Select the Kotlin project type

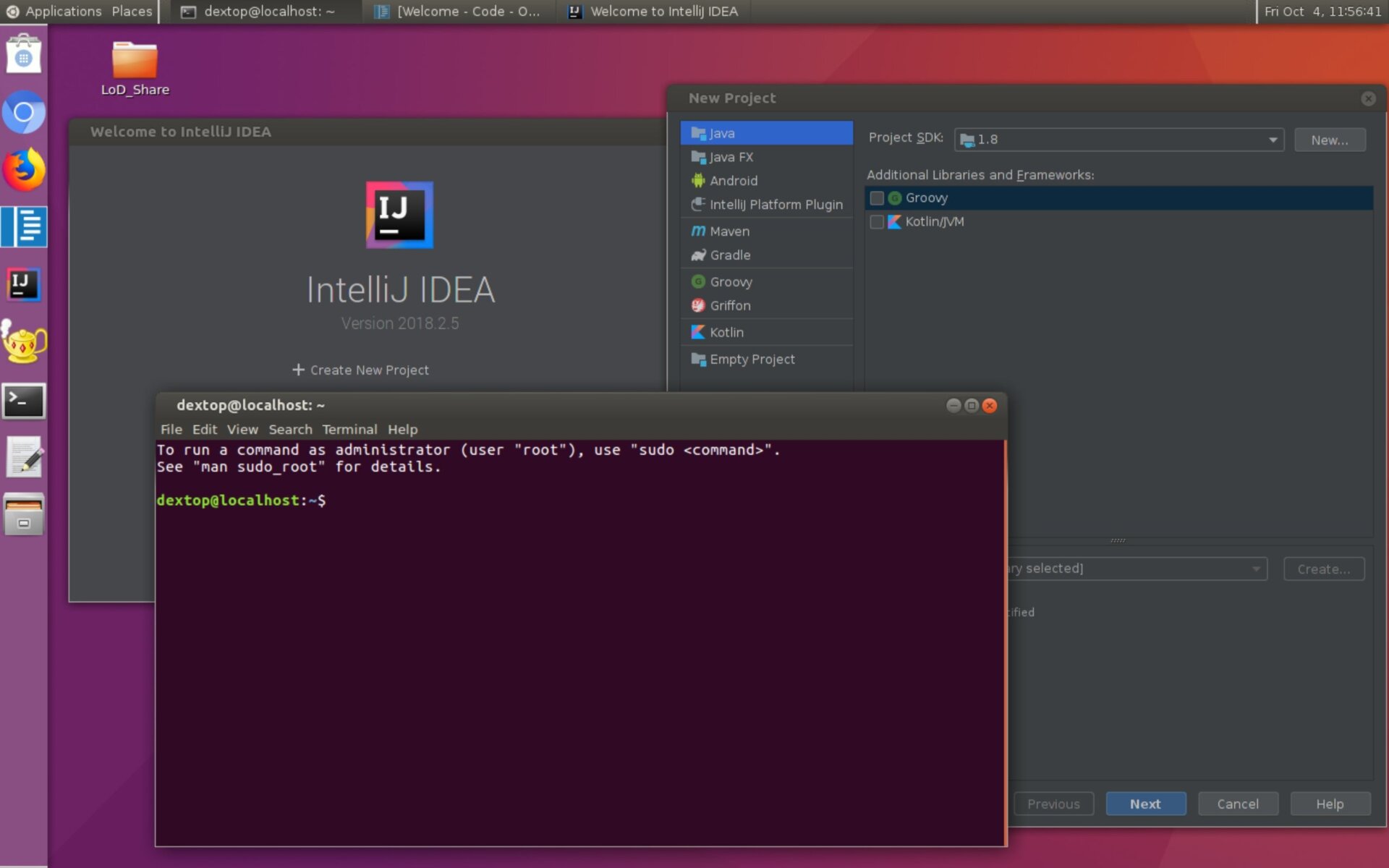(726, 332)
